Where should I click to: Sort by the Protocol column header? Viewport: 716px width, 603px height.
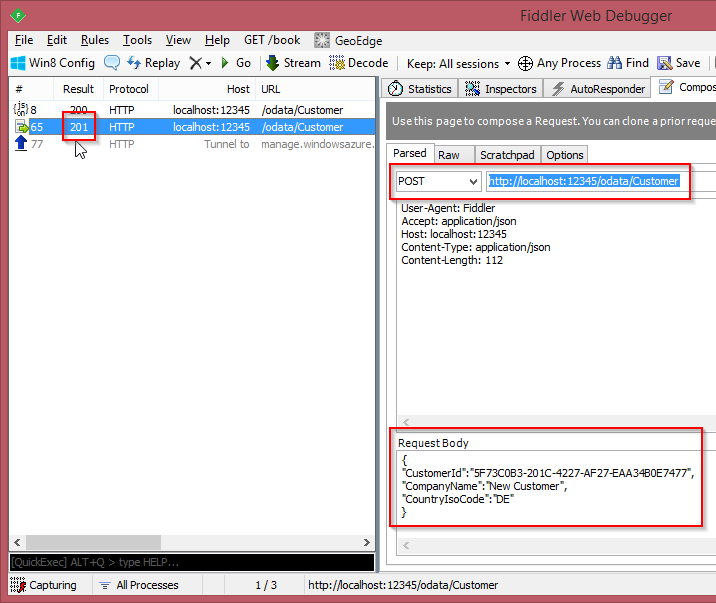click(131, 89)
